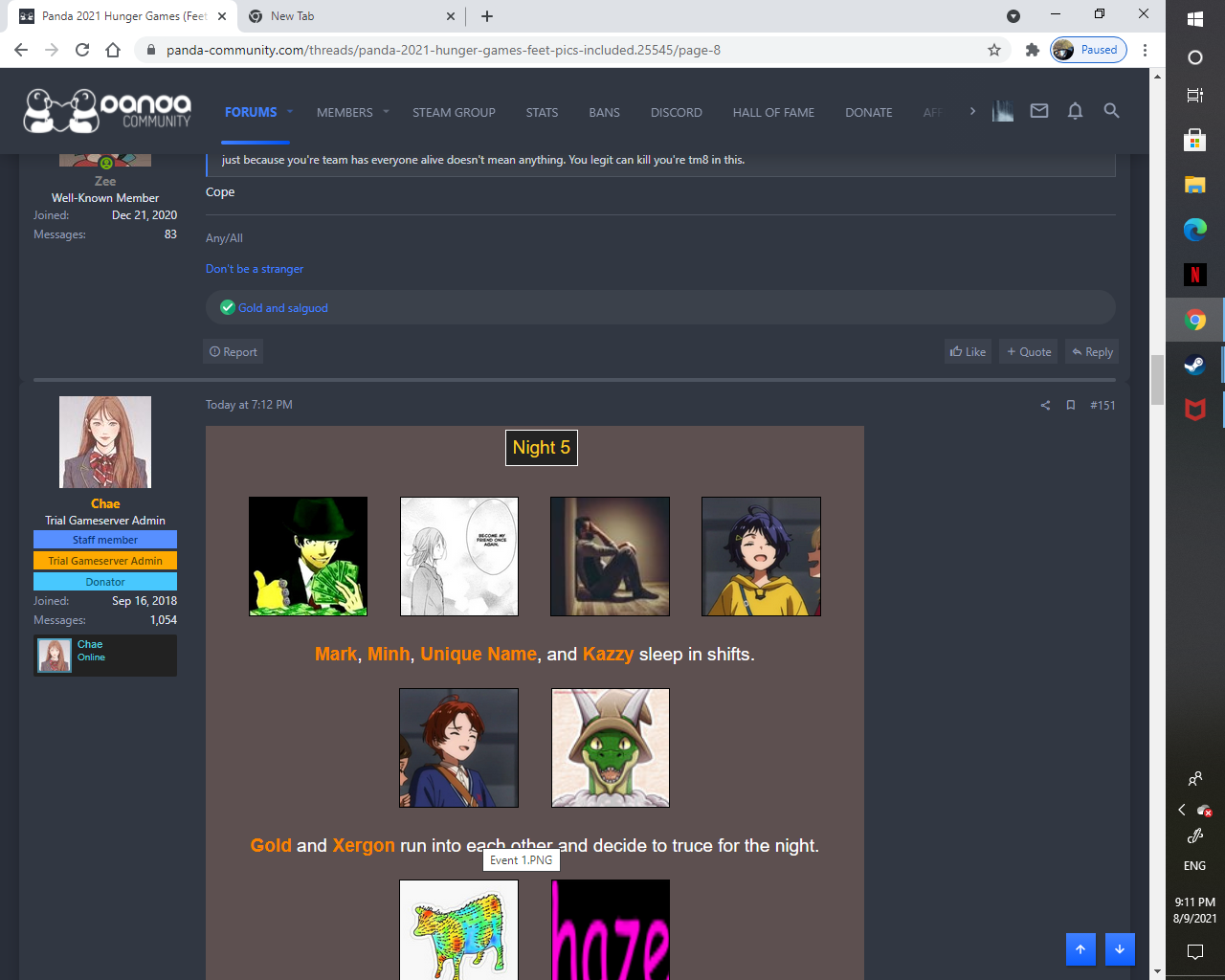The height and width of the screenshot is (980, 1225).
Task: Click the share icon on post #151
Action: tap(1045, 405)
